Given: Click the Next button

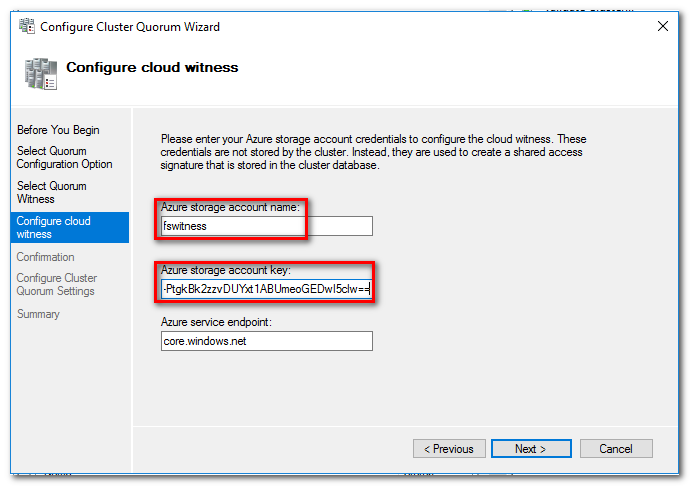Looking at the screenshot, I should (x=531, y=449).
